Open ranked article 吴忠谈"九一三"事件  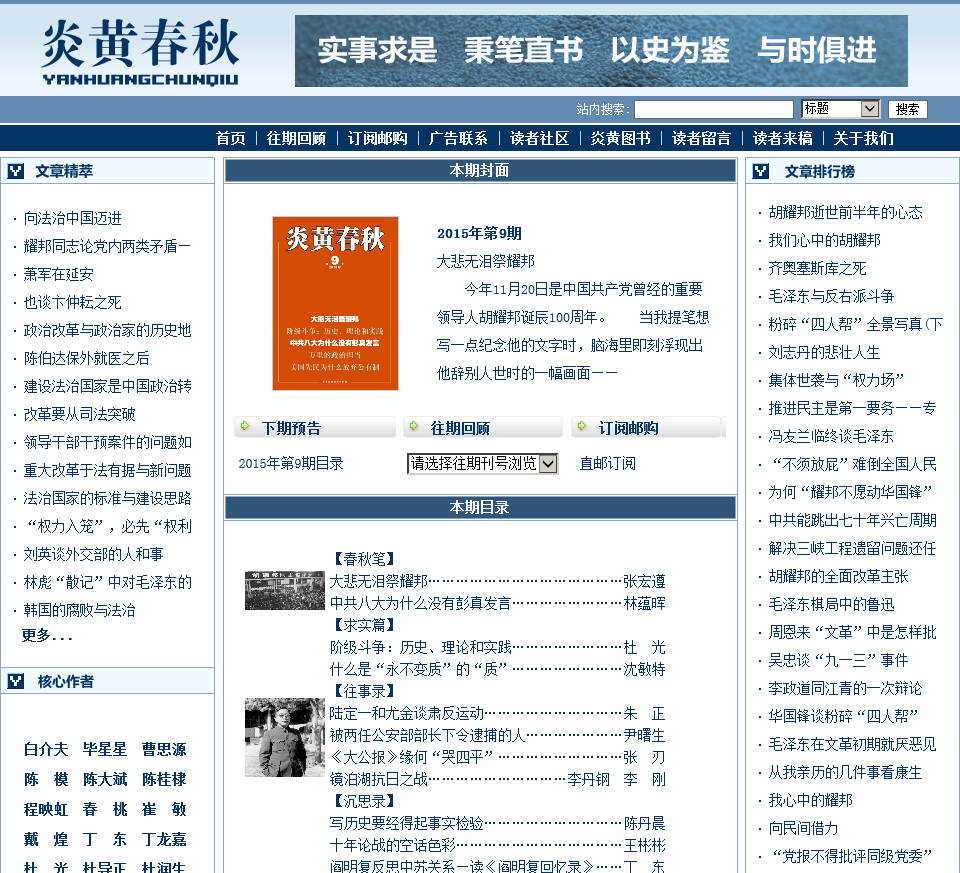(x=838, y=661)
